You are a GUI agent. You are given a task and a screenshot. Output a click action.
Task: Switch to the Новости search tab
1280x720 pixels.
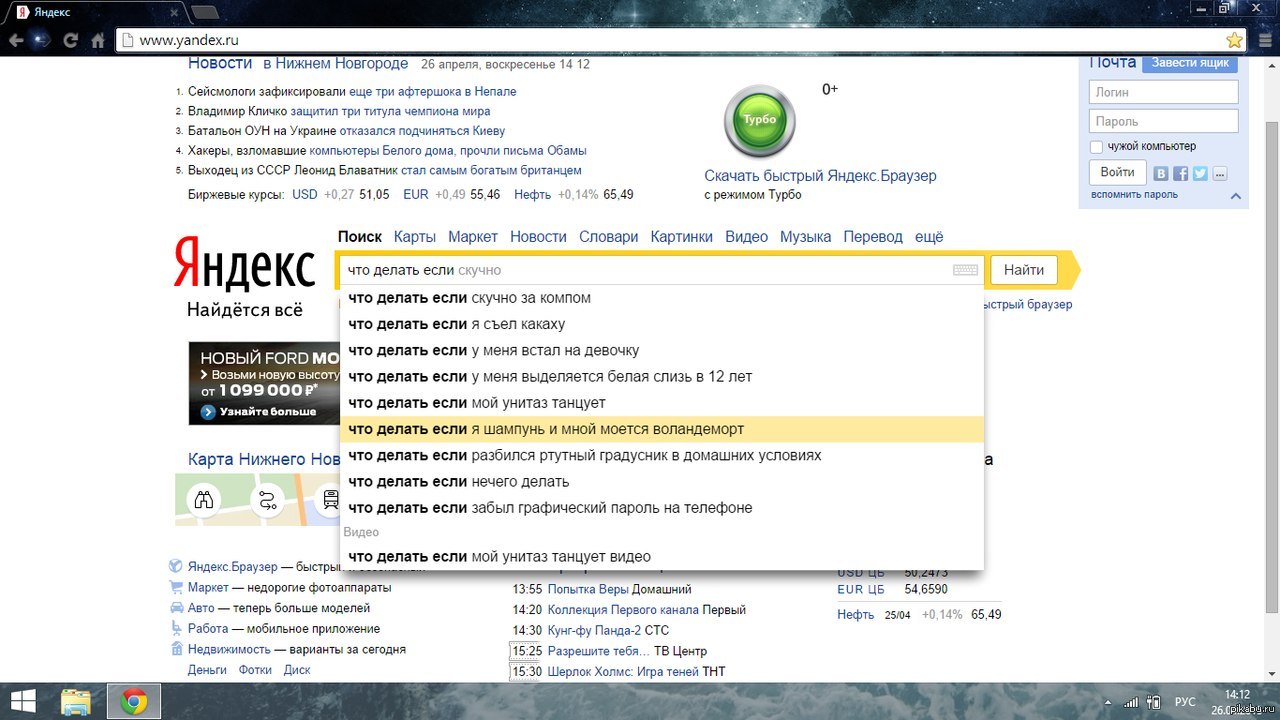tap(538, 237)
